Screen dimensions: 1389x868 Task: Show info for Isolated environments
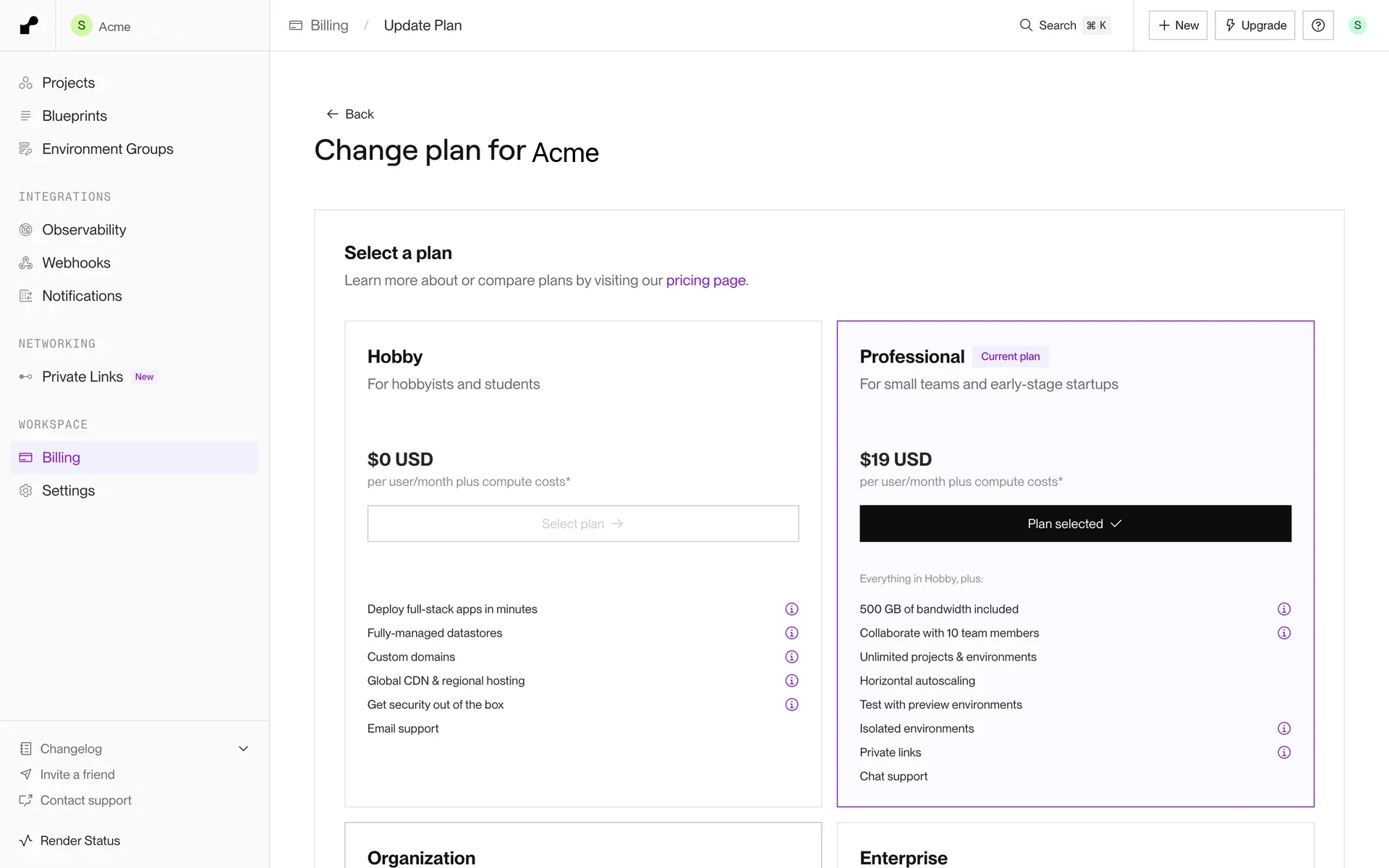[x=1284, y=728]
